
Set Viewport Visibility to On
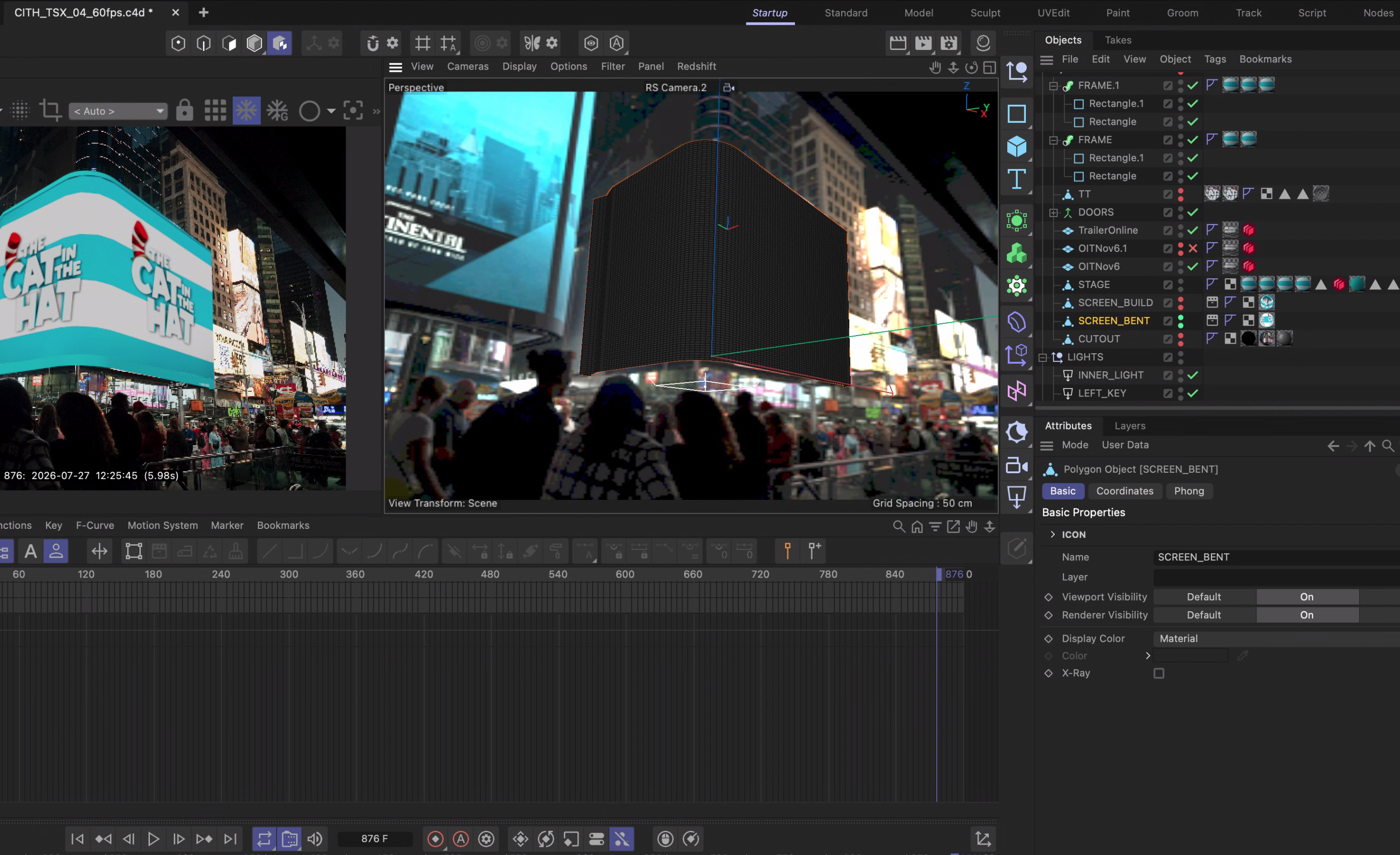[1307, 597]
